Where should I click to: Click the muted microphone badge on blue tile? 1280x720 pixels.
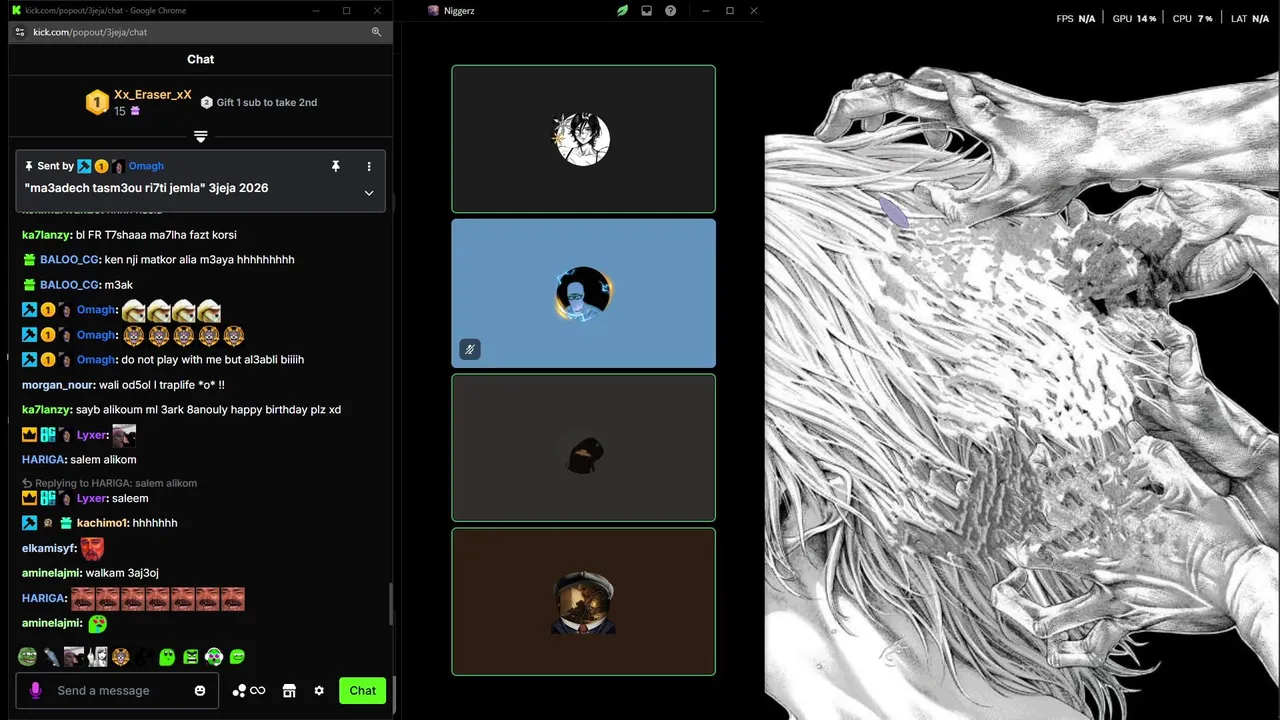click(x=470, y=349)
